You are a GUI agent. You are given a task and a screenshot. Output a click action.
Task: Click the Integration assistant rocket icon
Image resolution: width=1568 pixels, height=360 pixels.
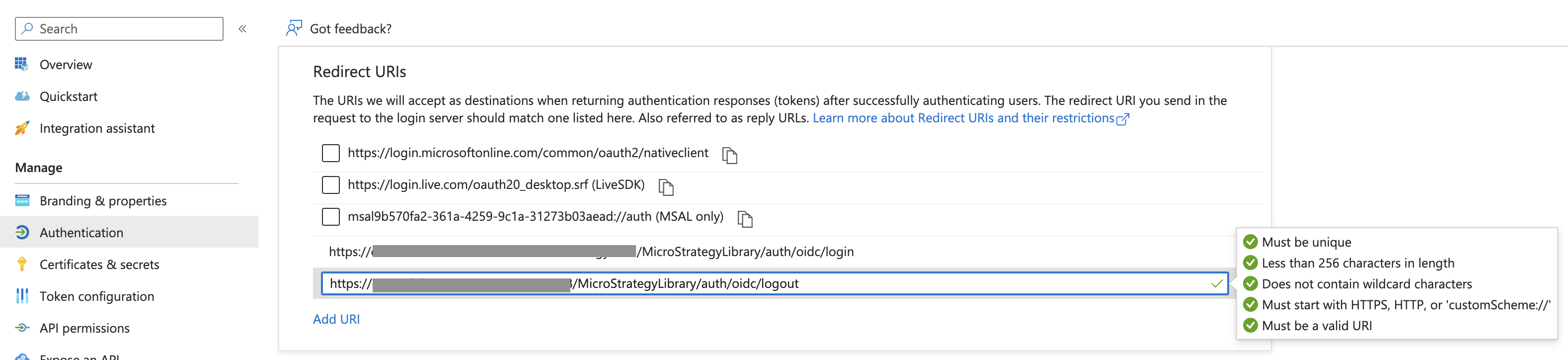[22, 128]
